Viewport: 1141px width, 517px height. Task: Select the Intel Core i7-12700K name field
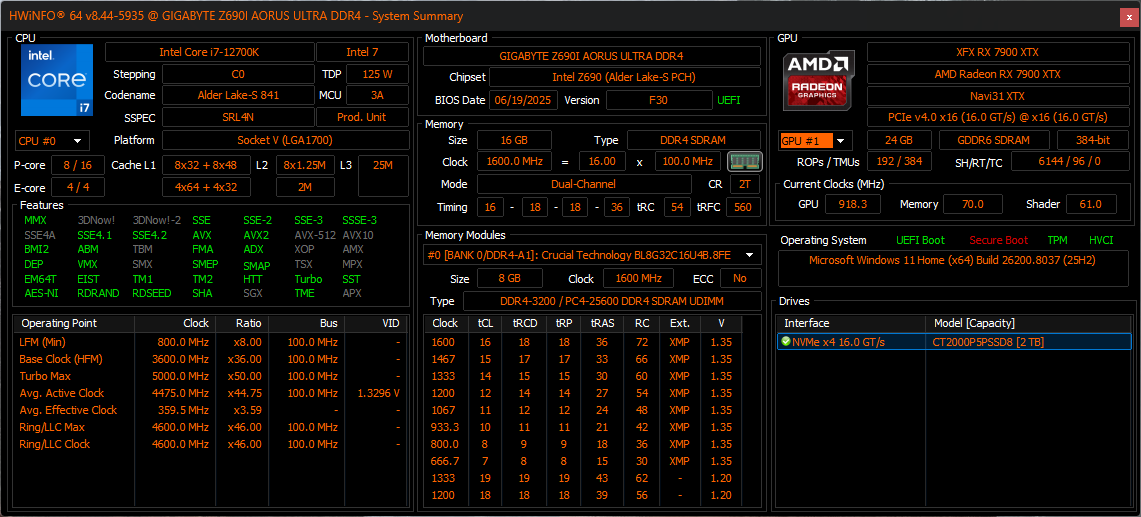point(209,52)
